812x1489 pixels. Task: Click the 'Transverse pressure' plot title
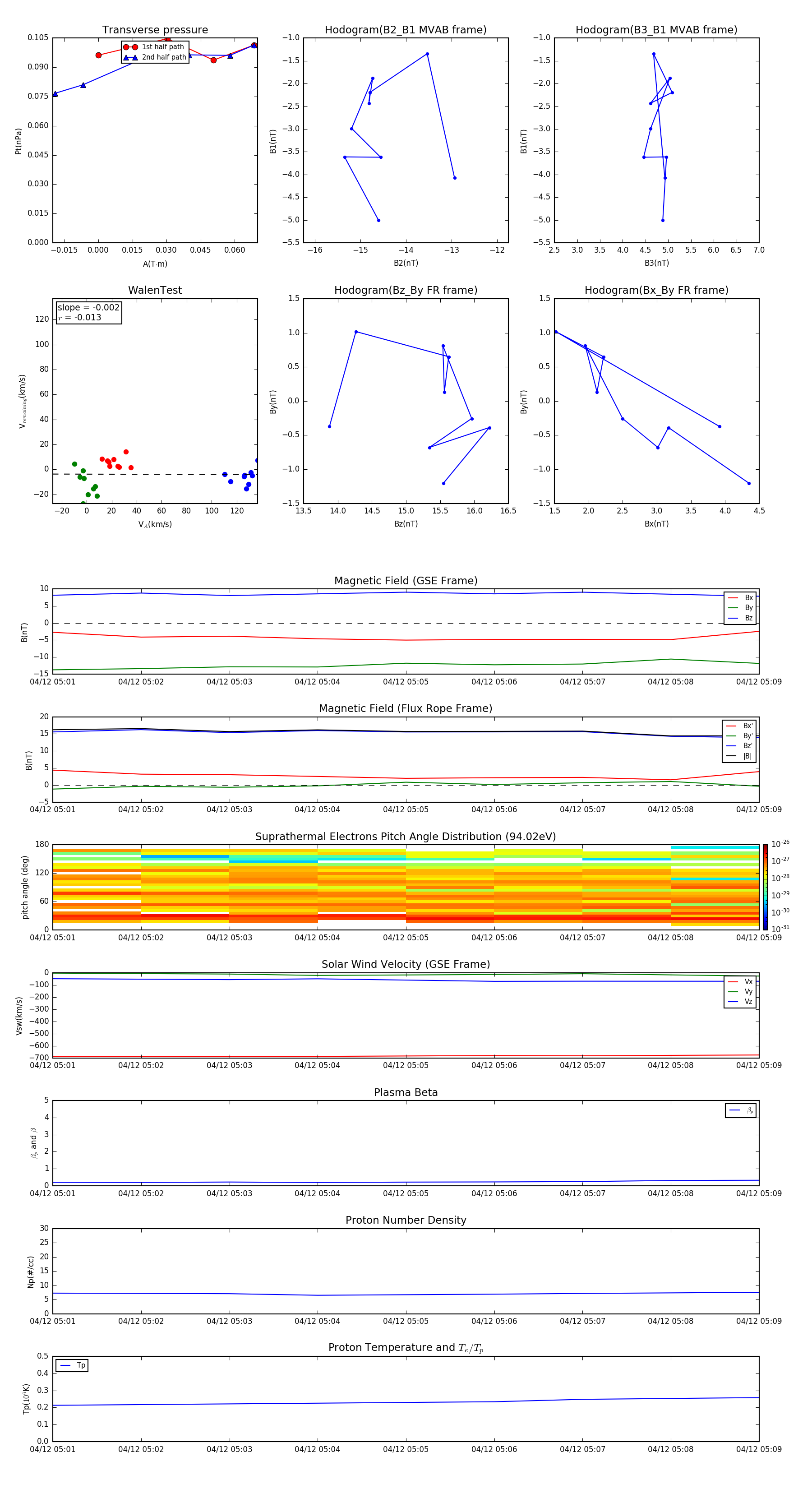tap(155, 30)
